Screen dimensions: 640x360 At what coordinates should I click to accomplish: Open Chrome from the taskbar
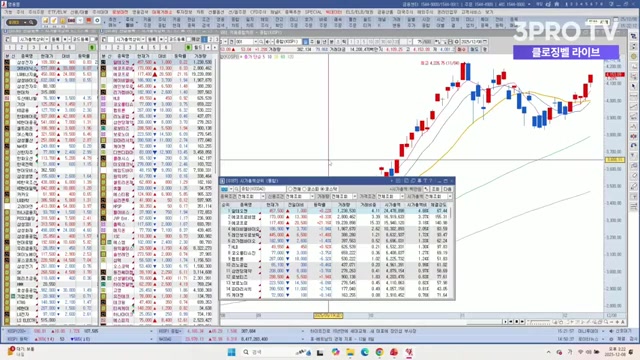tap(379, 352)
